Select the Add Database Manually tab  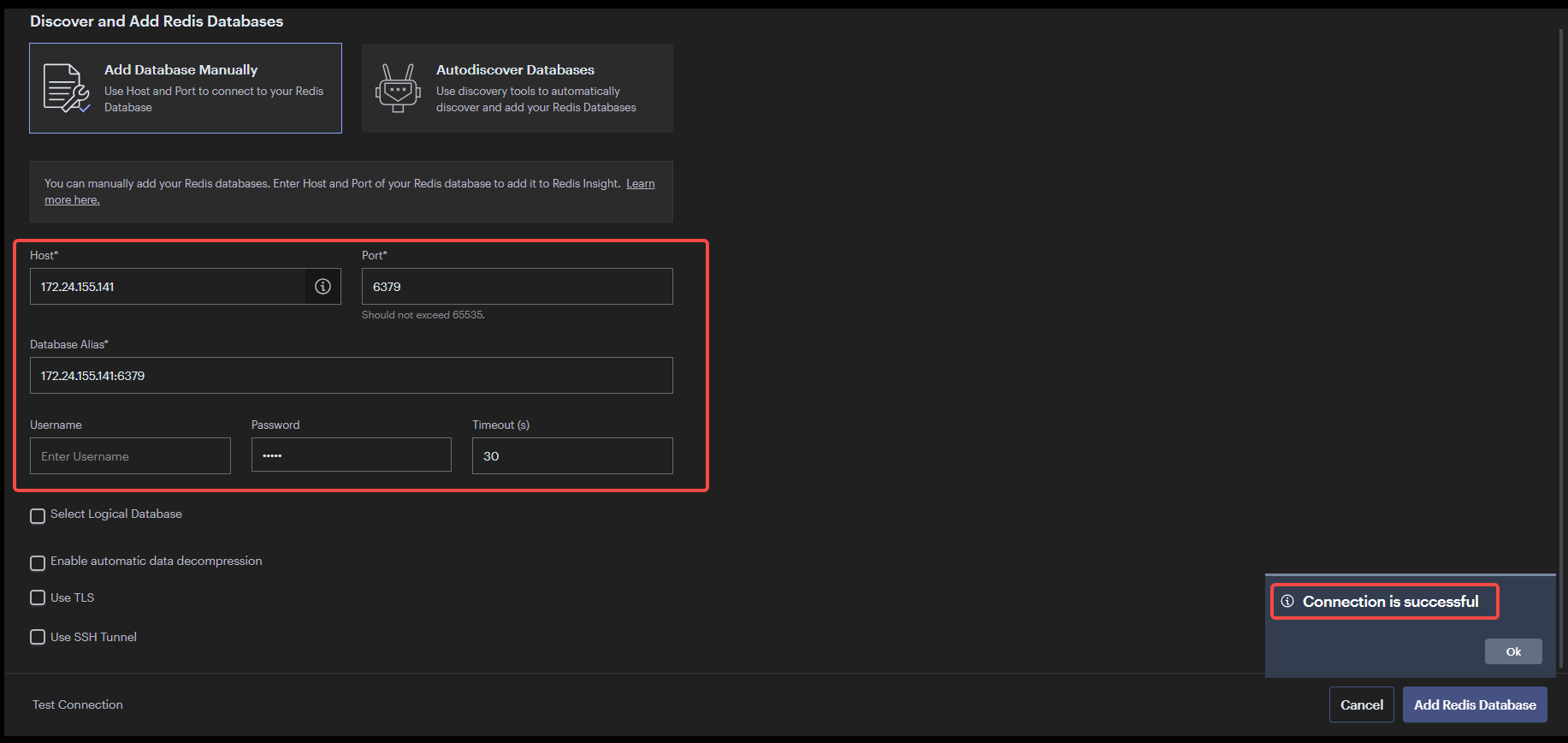point(186,88)
